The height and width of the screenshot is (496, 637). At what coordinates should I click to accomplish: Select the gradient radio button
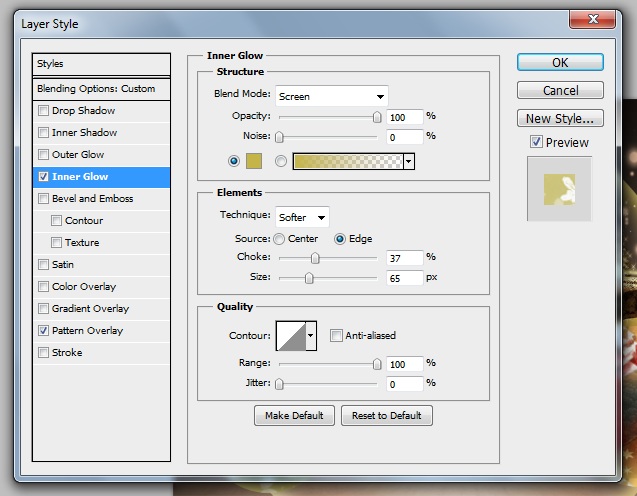[x=280, y=161]
